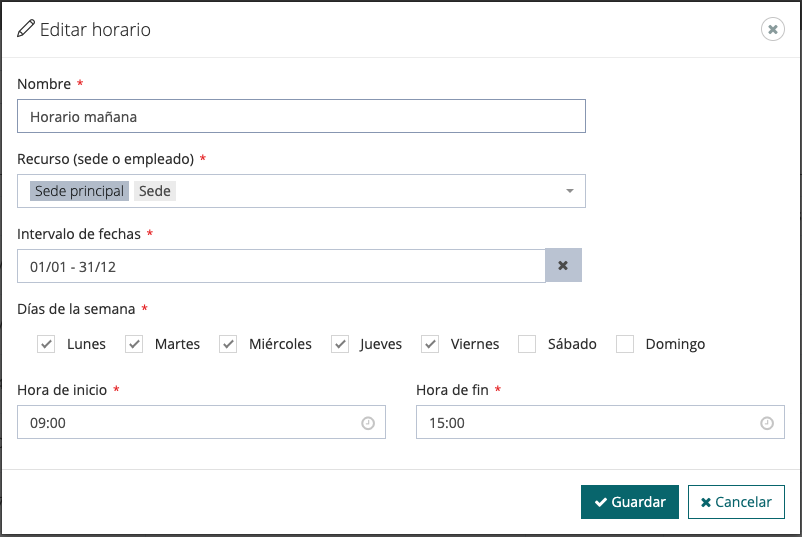Screen dimensions: 802x537
Task: Click the pencil icon beside Editar horario
Action: [x=26, y=29]
